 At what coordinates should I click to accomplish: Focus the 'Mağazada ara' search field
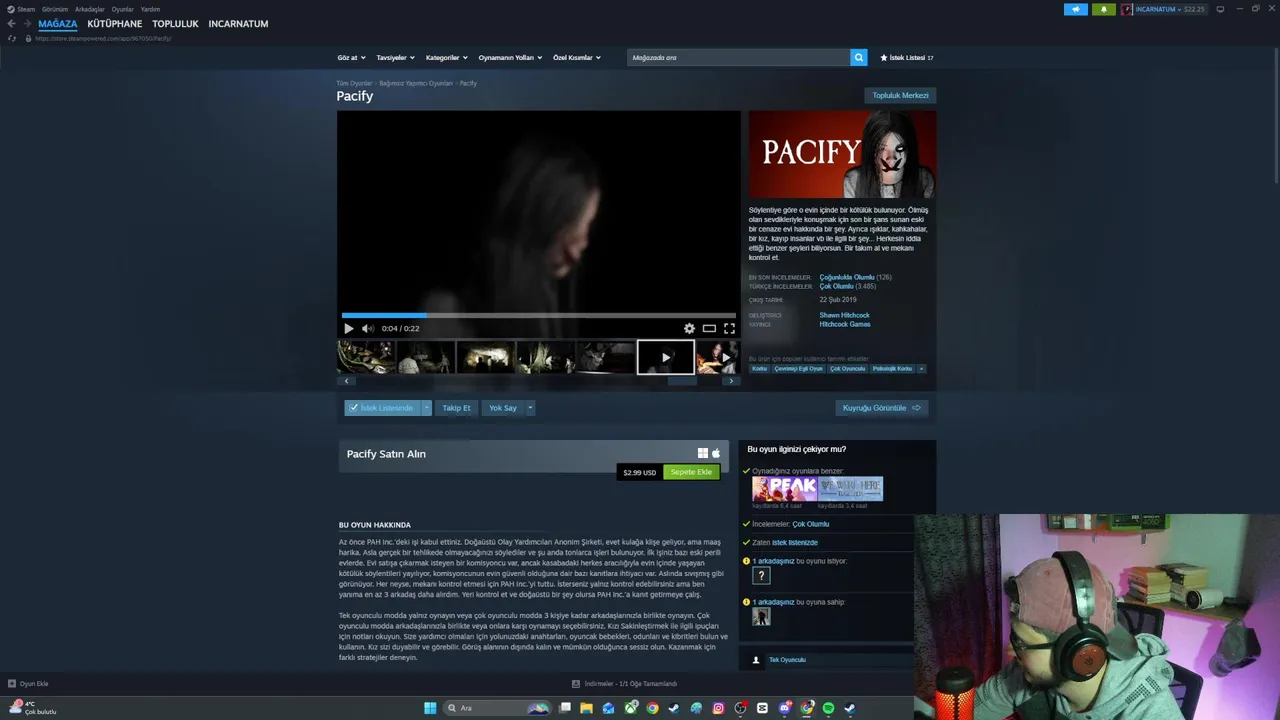point(738,57)
